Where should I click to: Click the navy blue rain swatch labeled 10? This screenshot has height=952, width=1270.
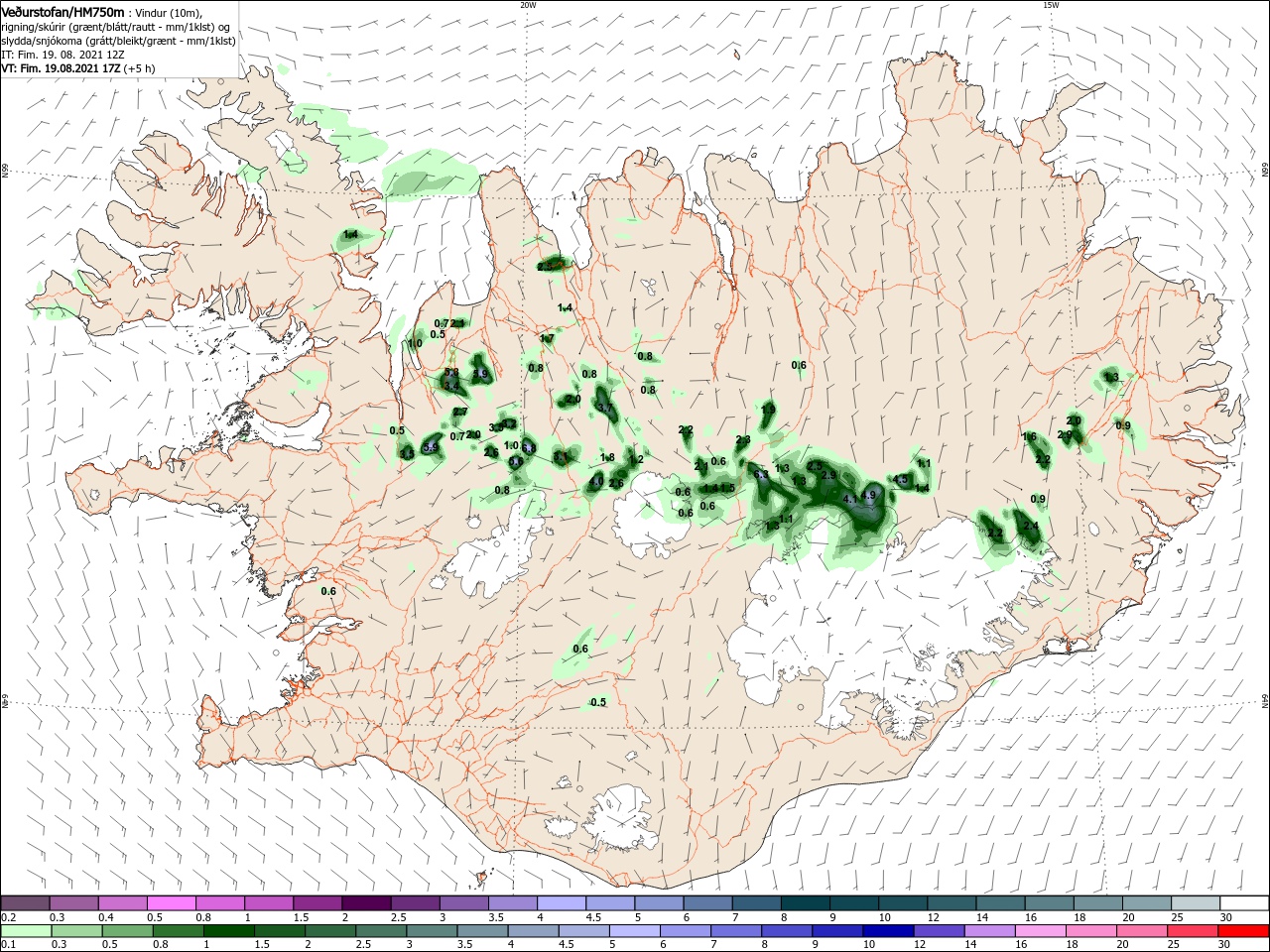tap(887, 931)
